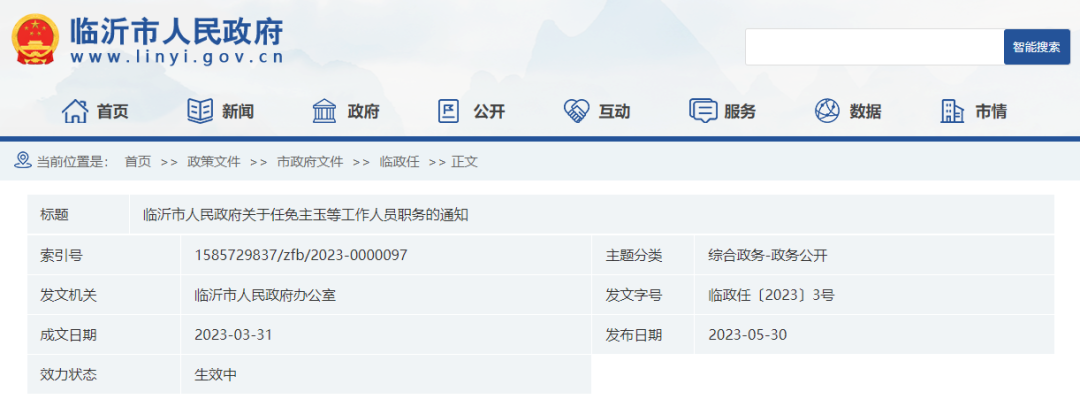Click the 当前位置是 breadcrumb label
The image size is (1080, 407).
click(x=73, y=162)
